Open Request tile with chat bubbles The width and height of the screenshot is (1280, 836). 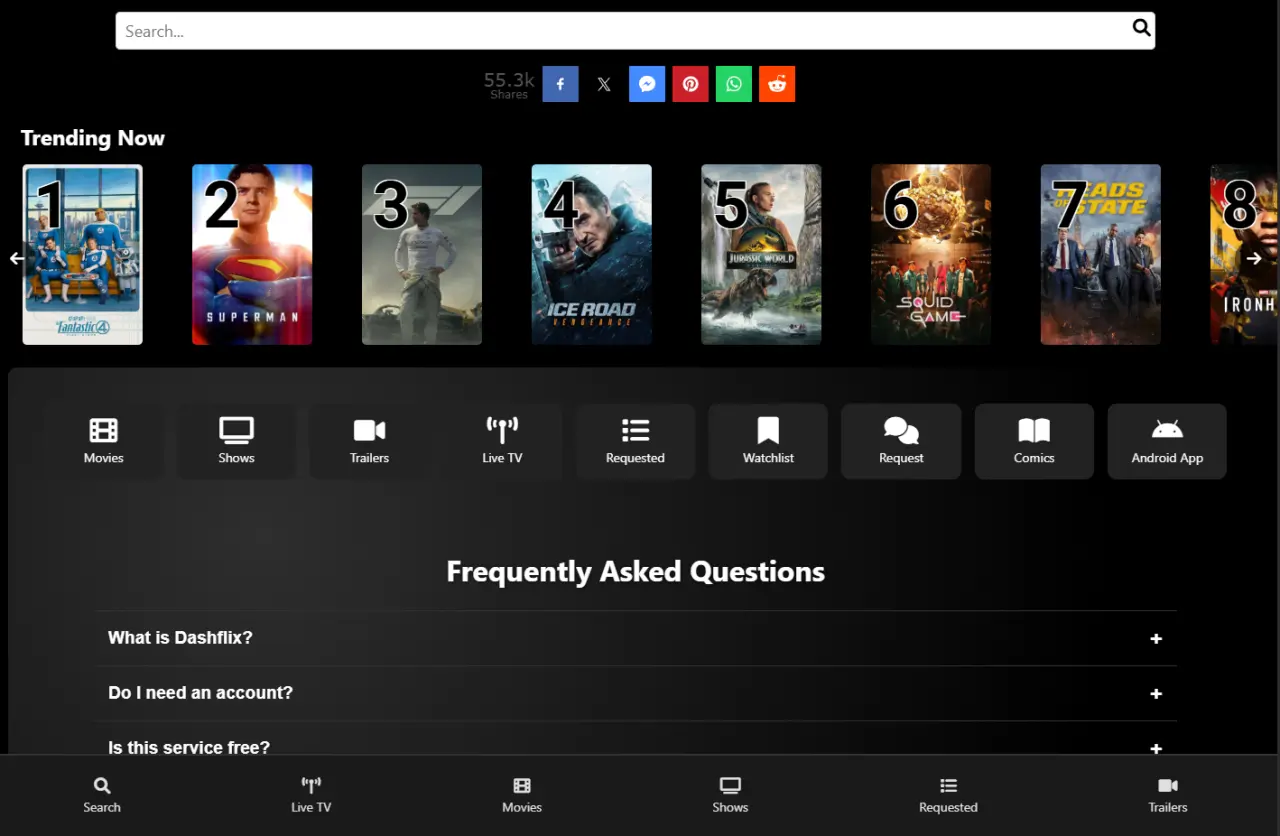pyautogui.click(x=901, y=441)
